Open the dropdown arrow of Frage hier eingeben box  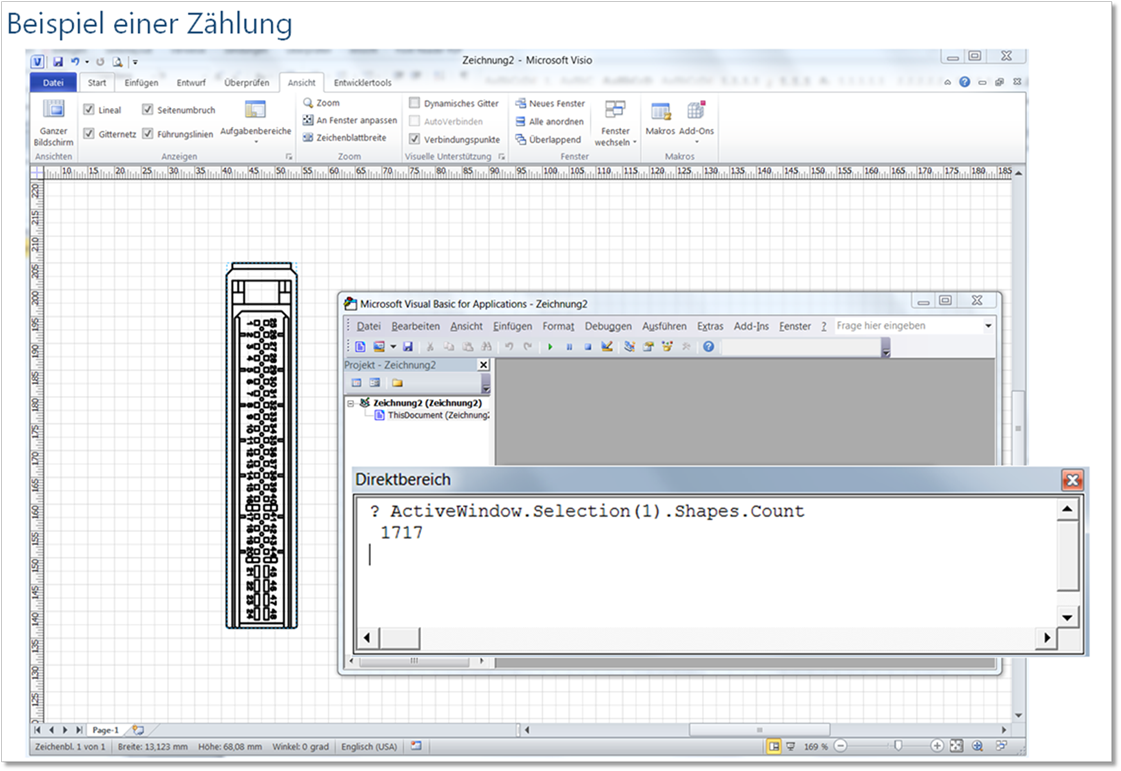[988, 325]
